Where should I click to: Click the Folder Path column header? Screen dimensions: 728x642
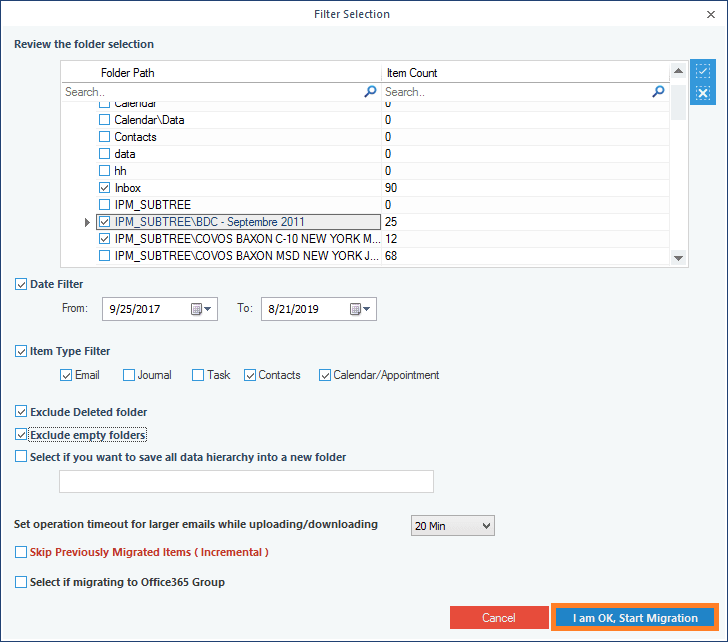pyautogui.click(x=128, y=73)
